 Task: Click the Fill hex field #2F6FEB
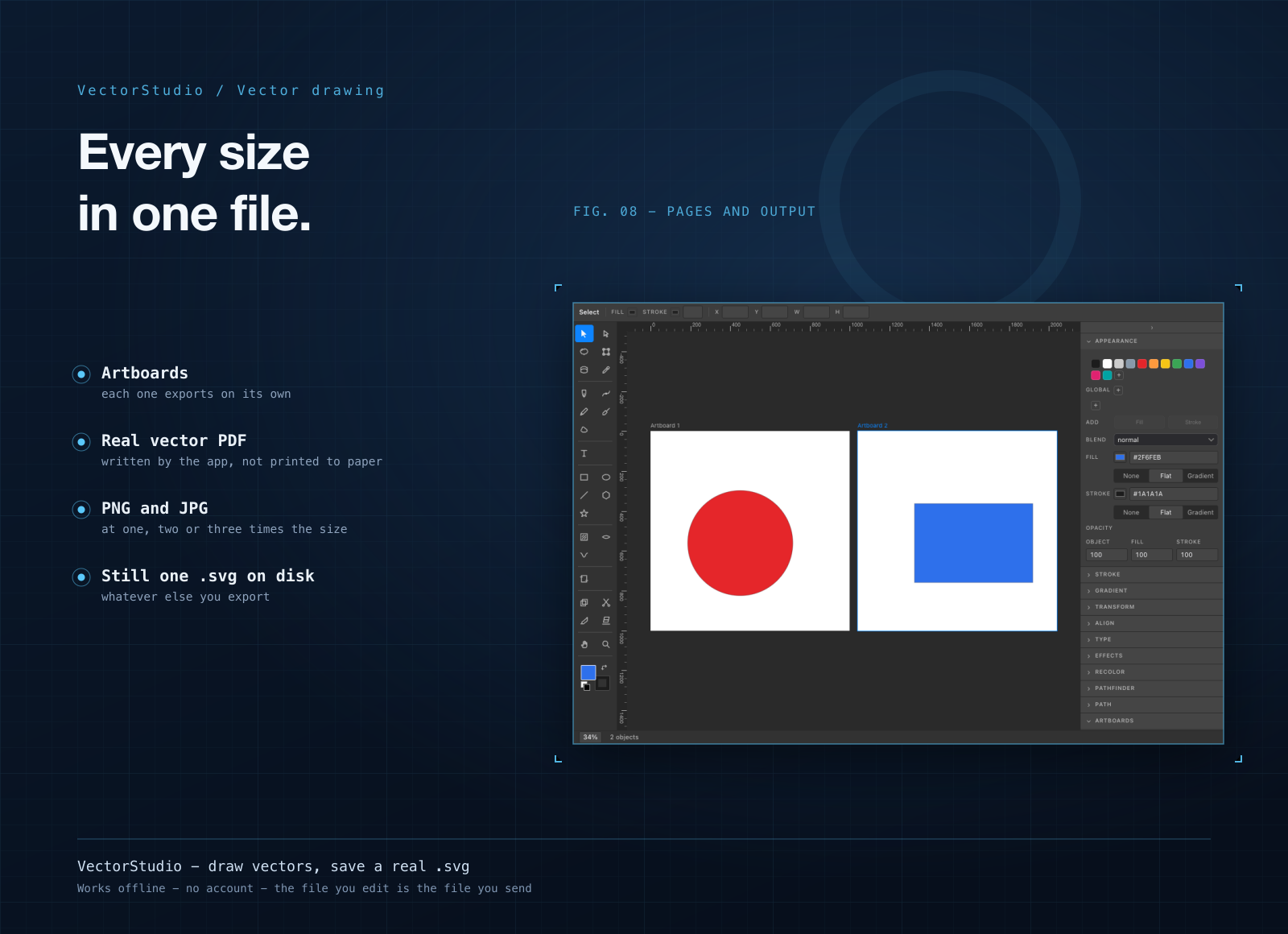tap(1174, 457)
